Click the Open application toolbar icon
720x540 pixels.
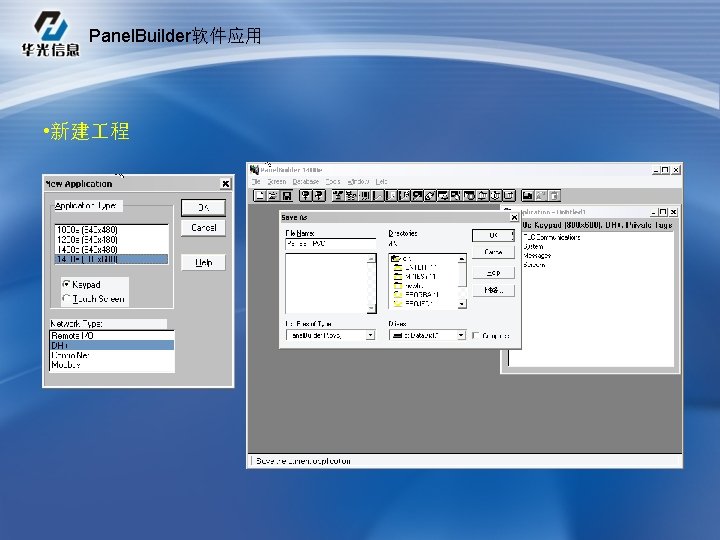273,196
